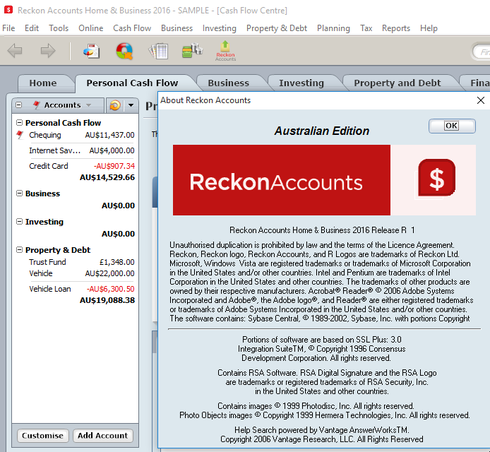Switch to the Home tab
The height and width of the screenshot is (452, 490).
[43, 83]
